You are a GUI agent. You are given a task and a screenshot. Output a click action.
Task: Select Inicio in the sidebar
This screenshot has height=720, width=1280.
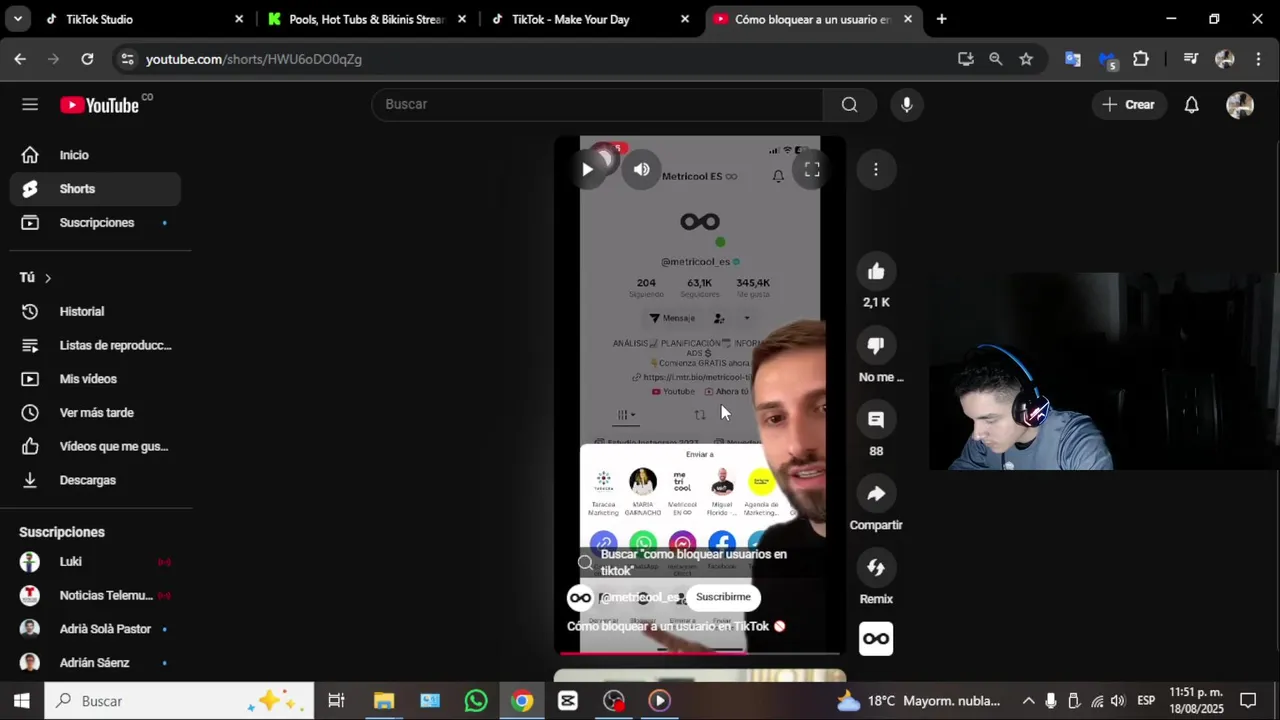(x=95, y=155)
